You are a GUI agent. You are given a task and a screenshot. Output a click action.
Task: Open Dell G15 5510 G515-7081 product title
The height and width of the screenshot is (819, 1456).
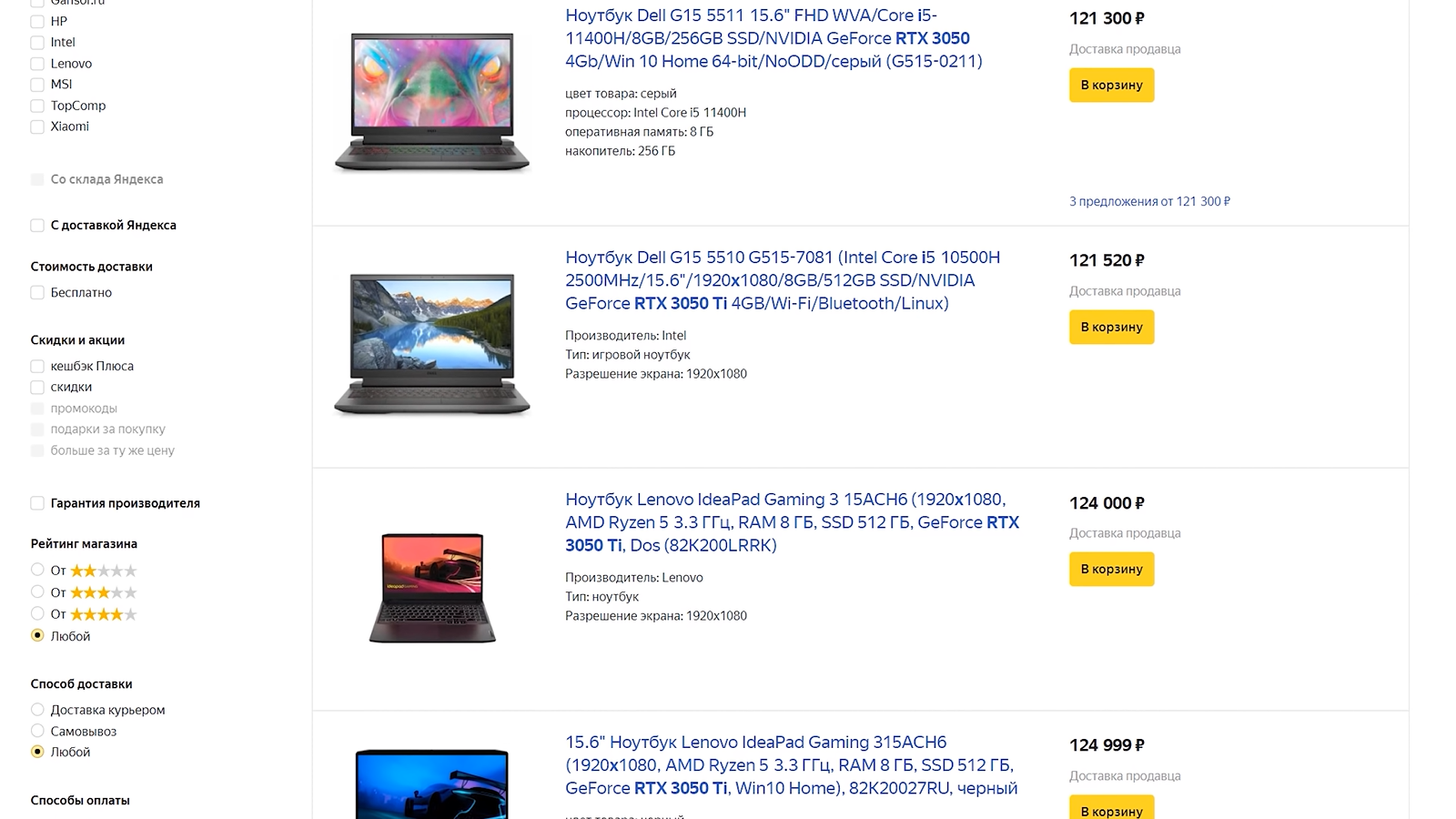click(783, 280)
